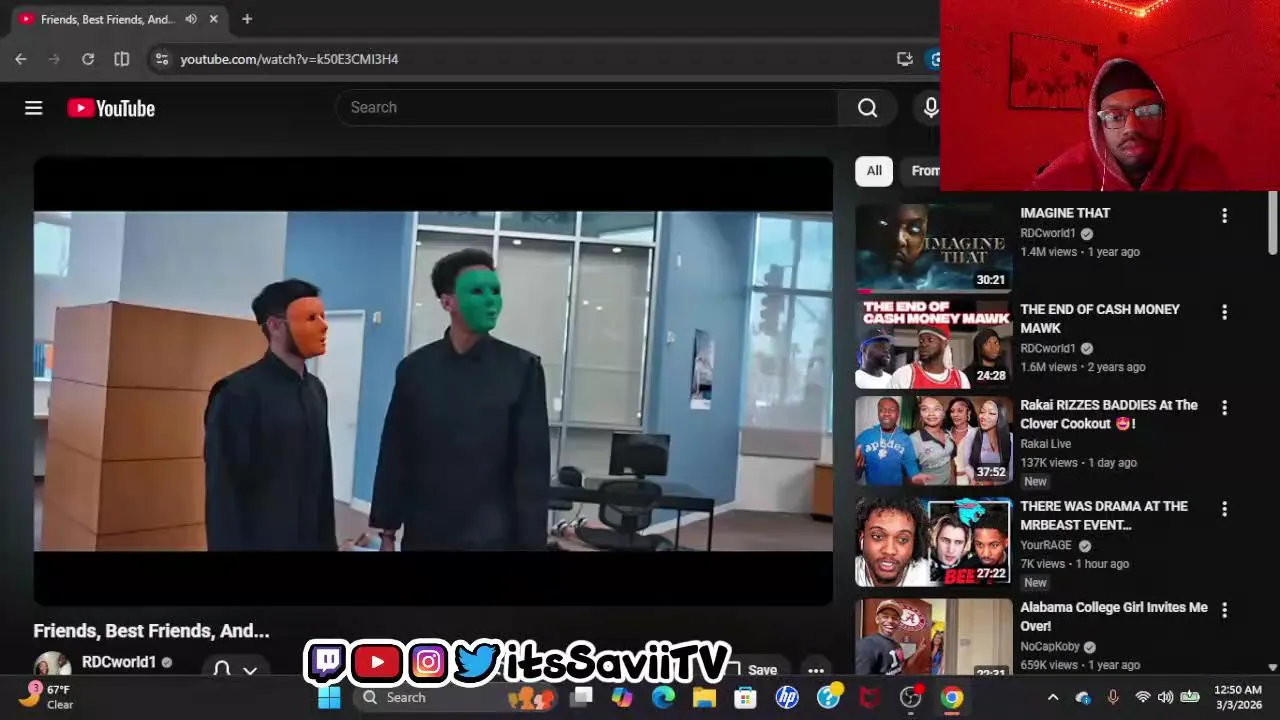Go back in the browser
This screenshot has height=720, width=1280.
21,59
